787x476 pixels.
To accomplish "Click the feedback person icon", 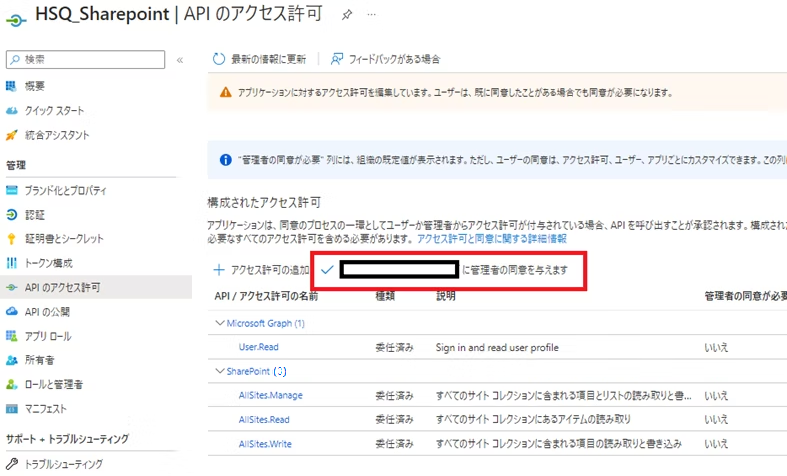I will click(337, 59).
